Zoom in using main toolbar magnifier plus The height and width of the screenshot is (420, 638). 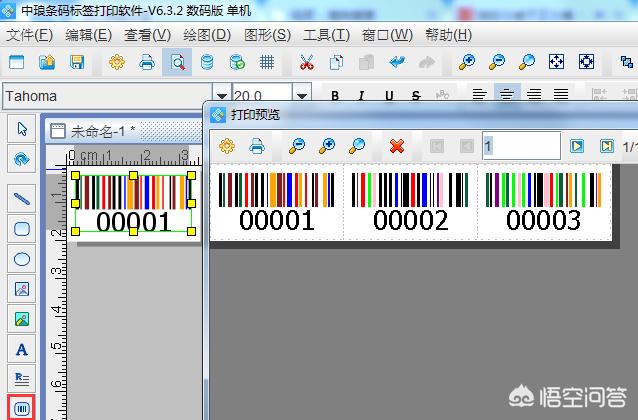[467, 62]
